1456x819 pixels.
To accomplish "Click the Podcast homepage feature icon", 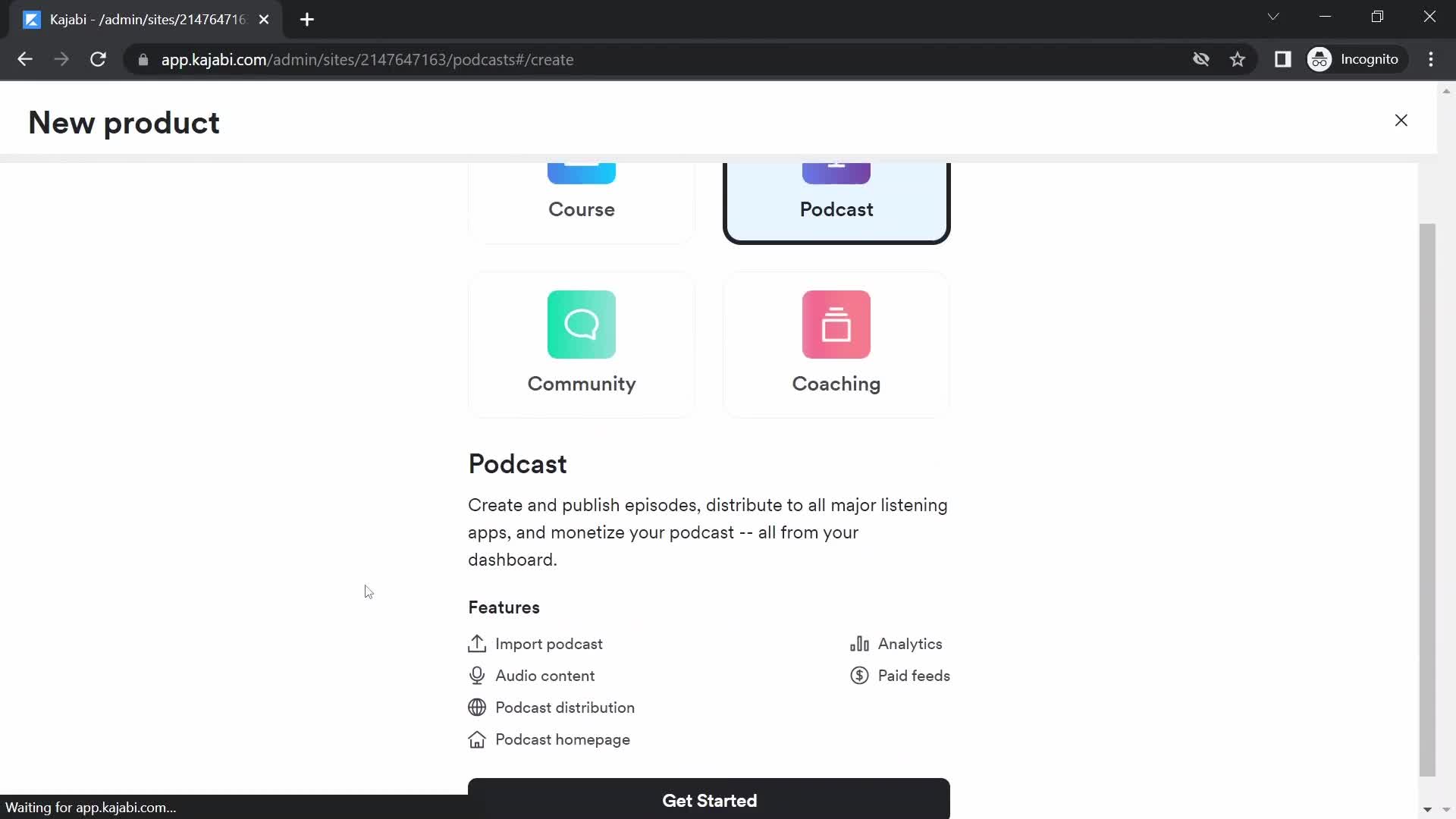I will pyautogui.click(x=478, y=739).
